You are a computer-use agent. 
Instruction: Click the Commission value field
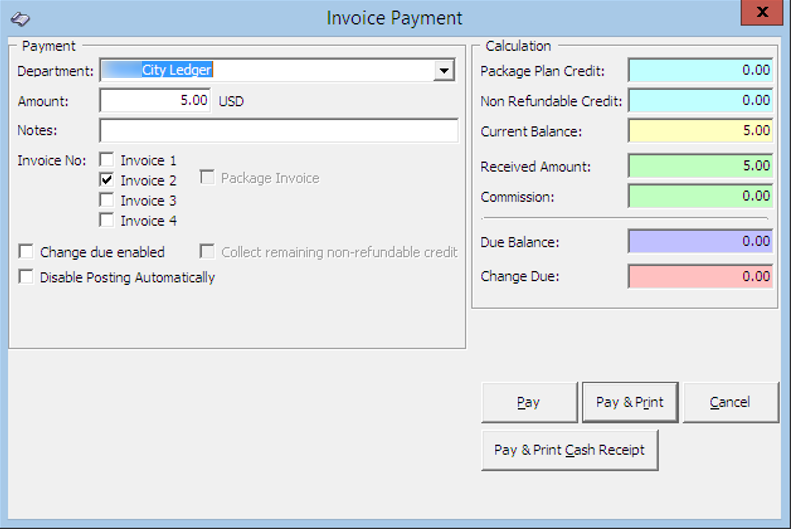700,196
